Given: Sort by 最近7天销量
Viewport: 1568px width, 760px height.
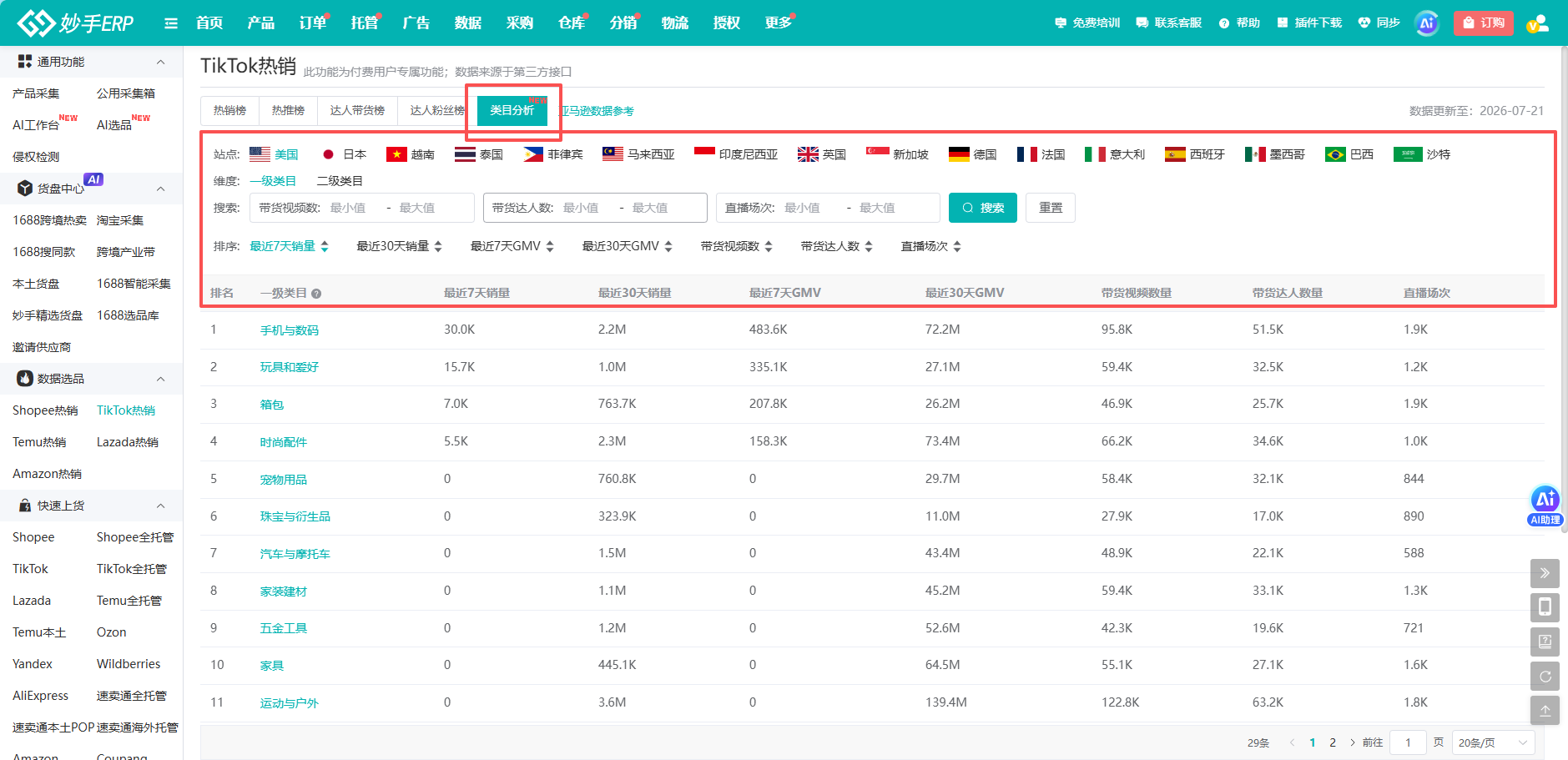Looking at the screenshot, I should (x=289, y=246).
